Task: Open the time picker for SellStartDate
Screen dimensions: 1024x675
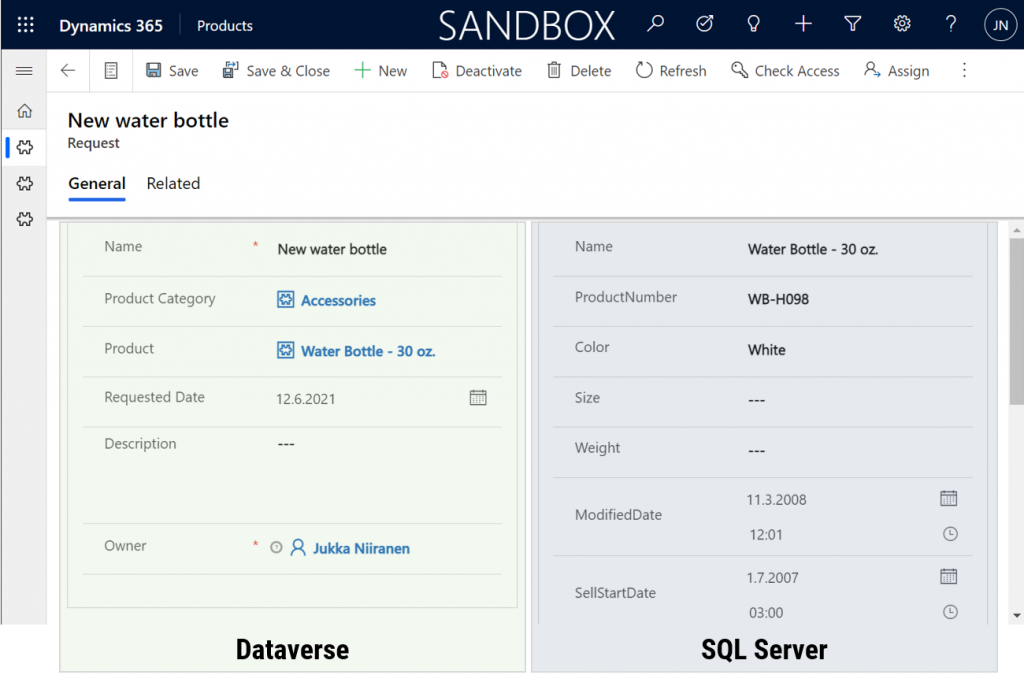Action: (x=950, y=612)
